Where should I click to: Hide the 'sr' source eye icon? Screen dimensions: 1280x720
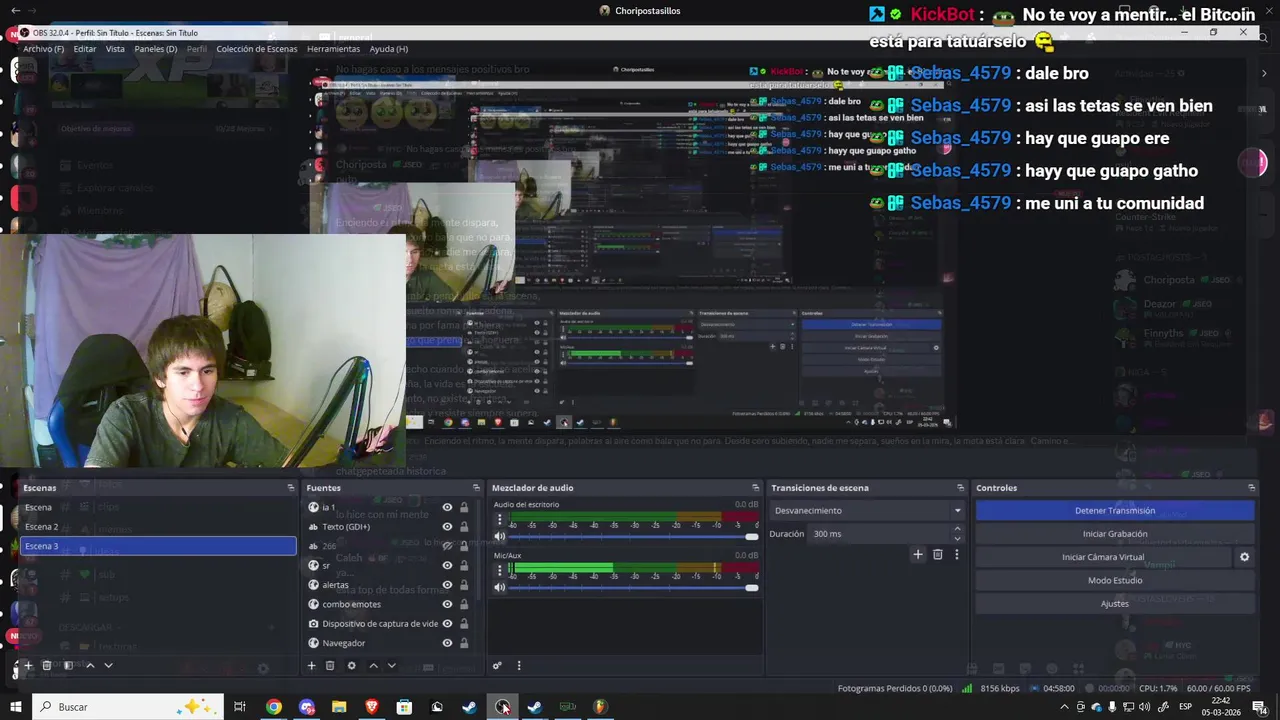(447, 565)
